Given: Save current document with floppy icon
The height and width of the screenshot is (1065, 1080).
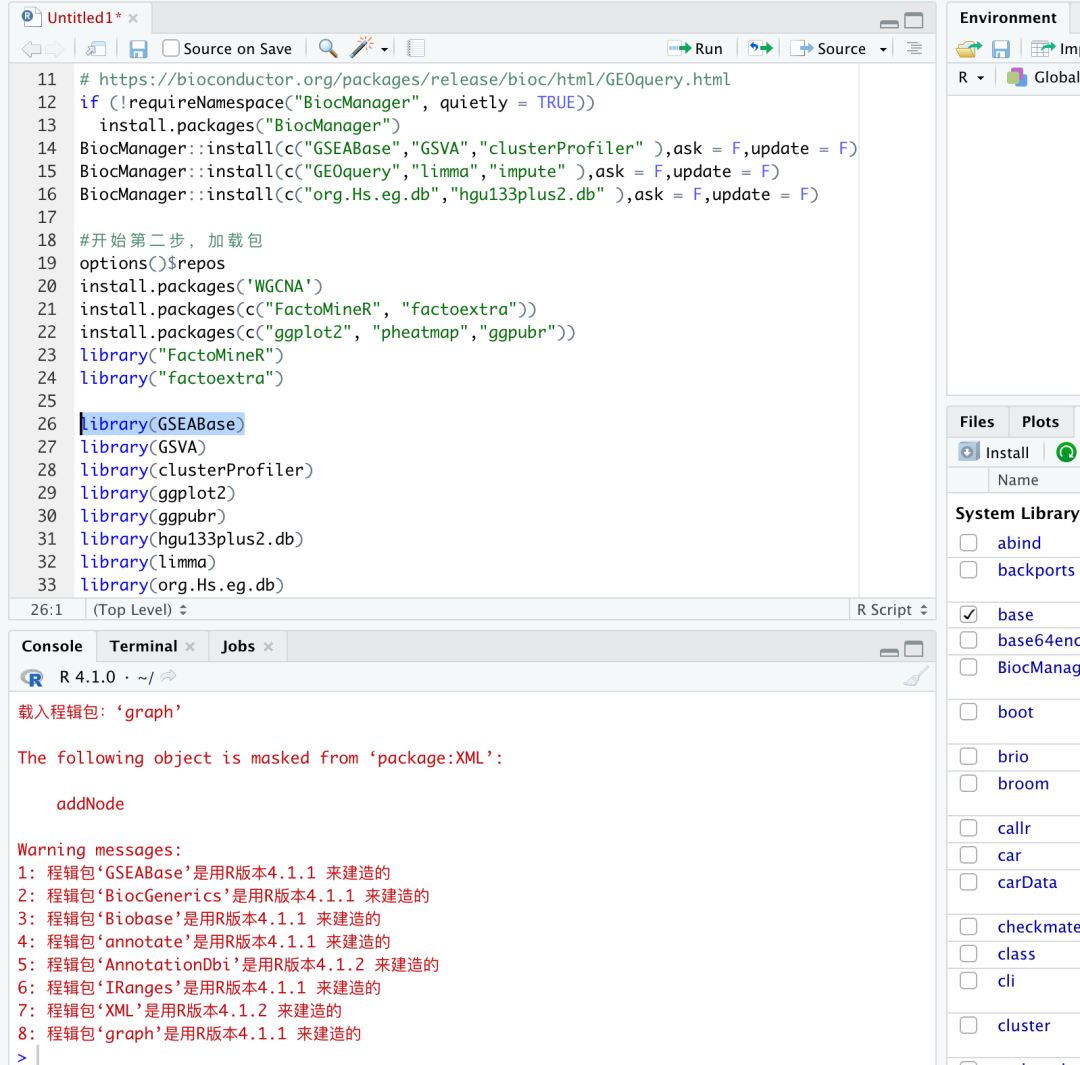Looking at the screenshot, I should (138, 49).
